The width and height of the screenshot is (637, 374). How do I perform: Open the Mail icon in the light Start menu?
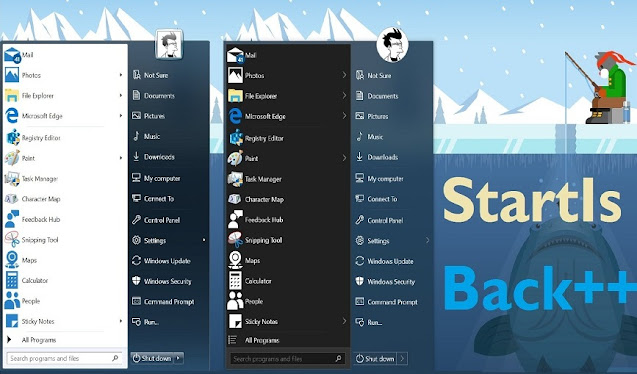coord(12,55)
